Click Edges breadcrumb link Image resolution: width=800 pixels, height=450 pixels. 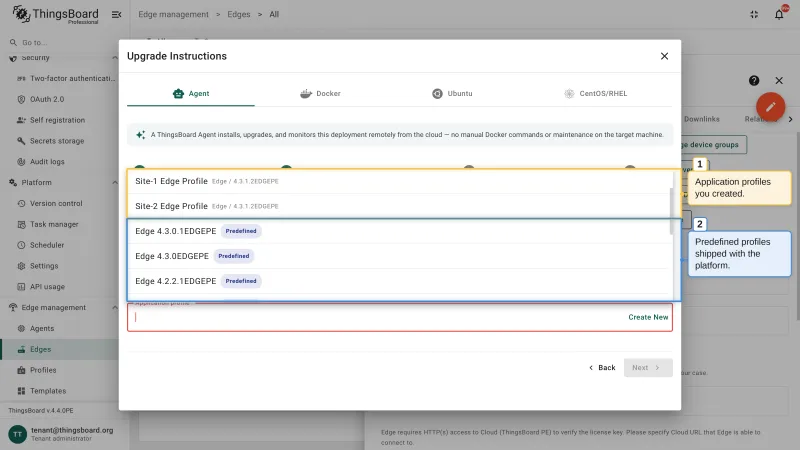tap(239, 14)
